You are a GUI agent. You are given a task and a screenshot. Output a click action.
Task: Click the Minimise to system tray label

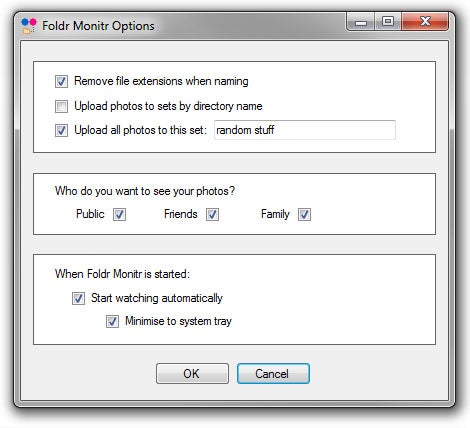pyautogui.click(x=178, y=321)
